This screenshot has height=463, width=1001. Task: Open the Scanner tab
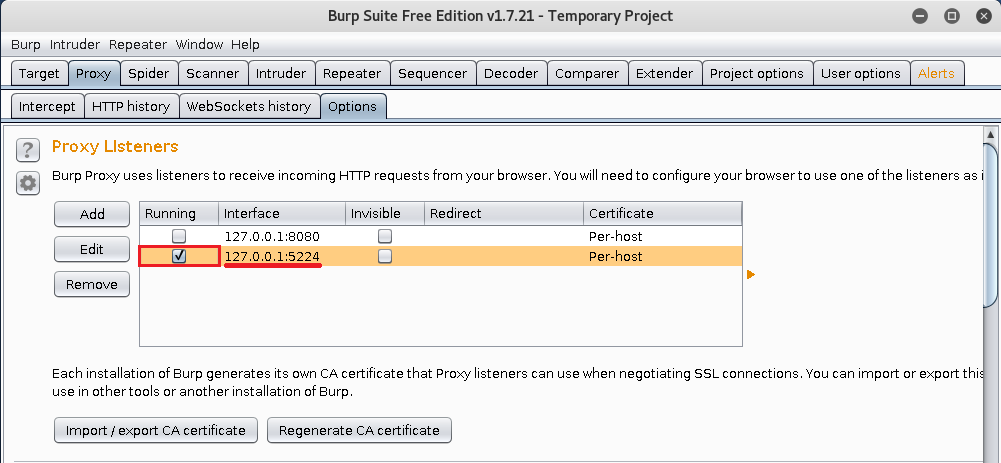pyautogui.click(x=213, y=73)
